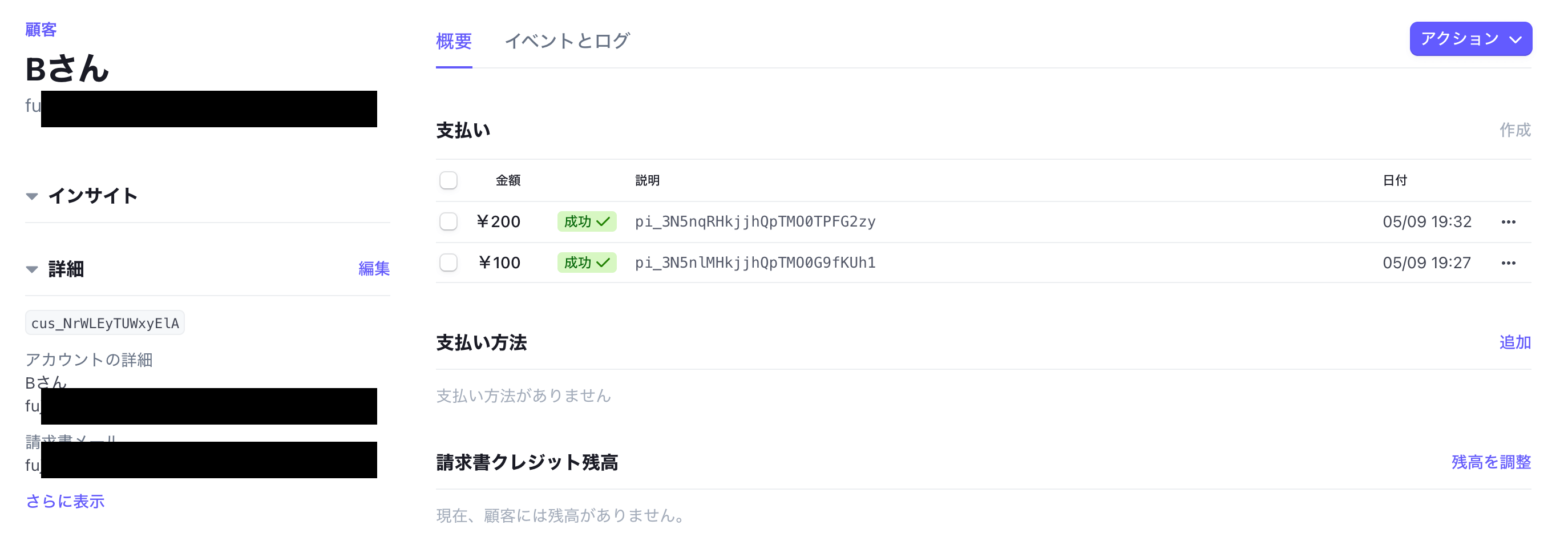
Task: Select the checkbox for the ¥100 payment
Action: [x=448, y=263]
